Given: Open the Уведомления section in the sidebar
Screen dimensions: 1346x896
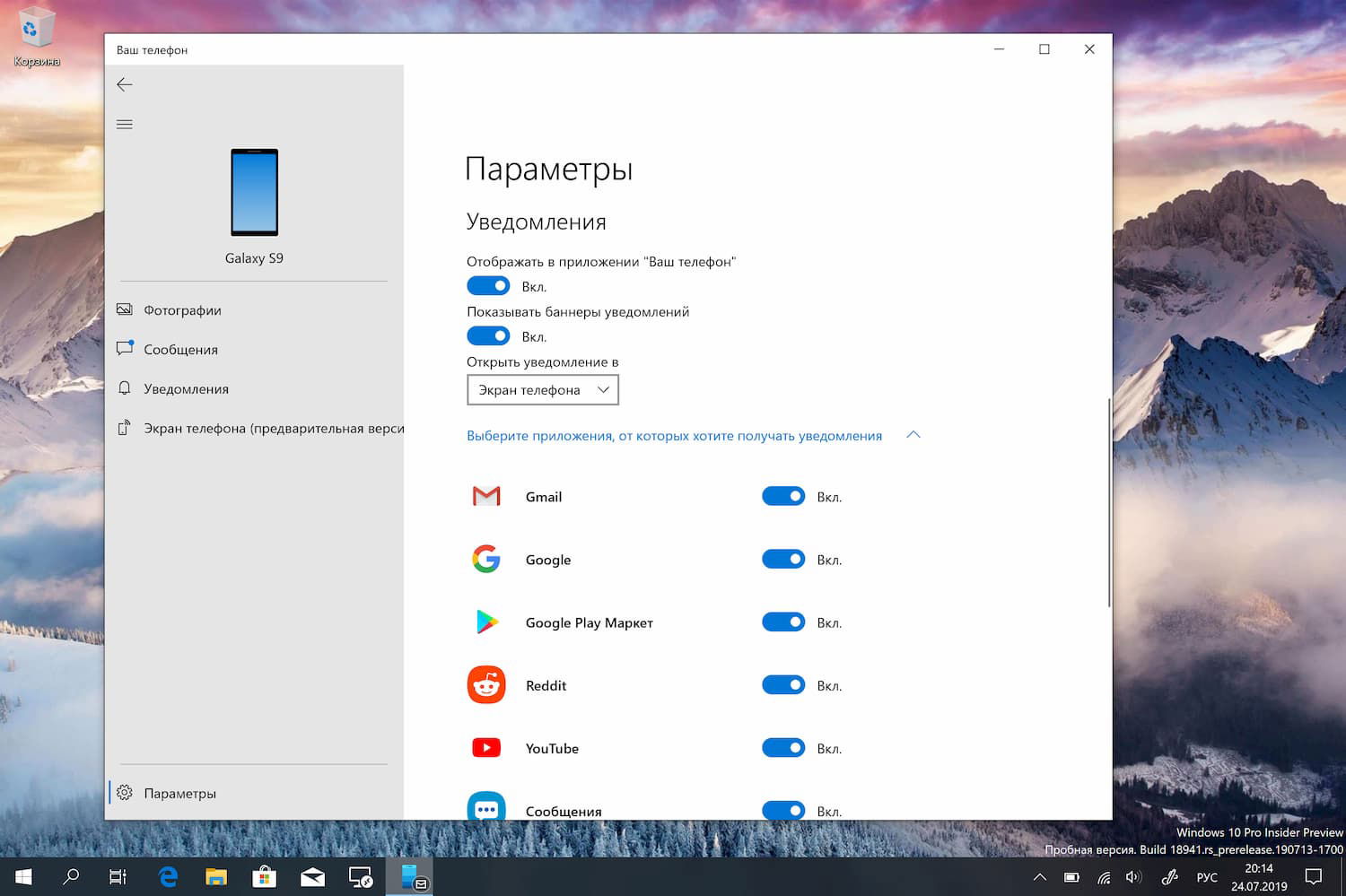Looking at the screenshot, I should pyautogui.click(x=254, y=389).
